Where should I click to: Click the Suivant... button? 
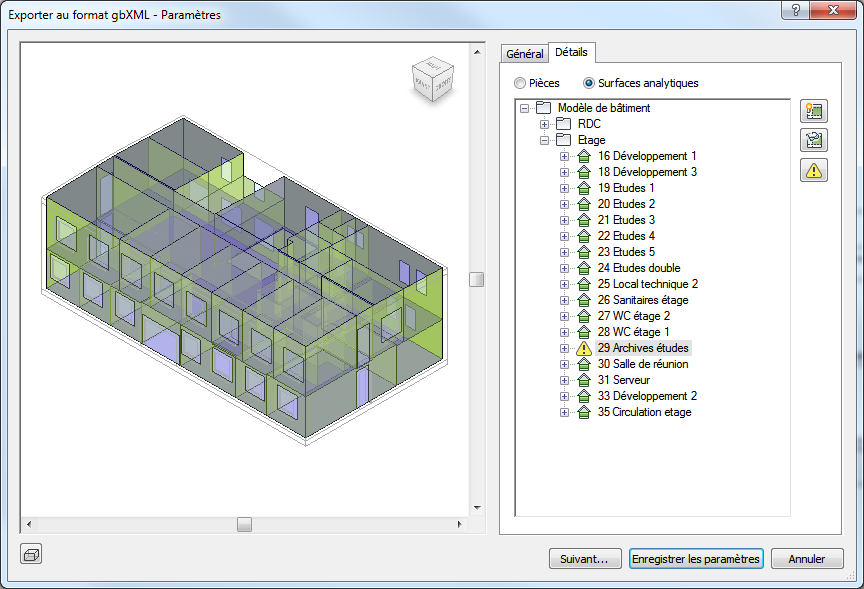585,559
